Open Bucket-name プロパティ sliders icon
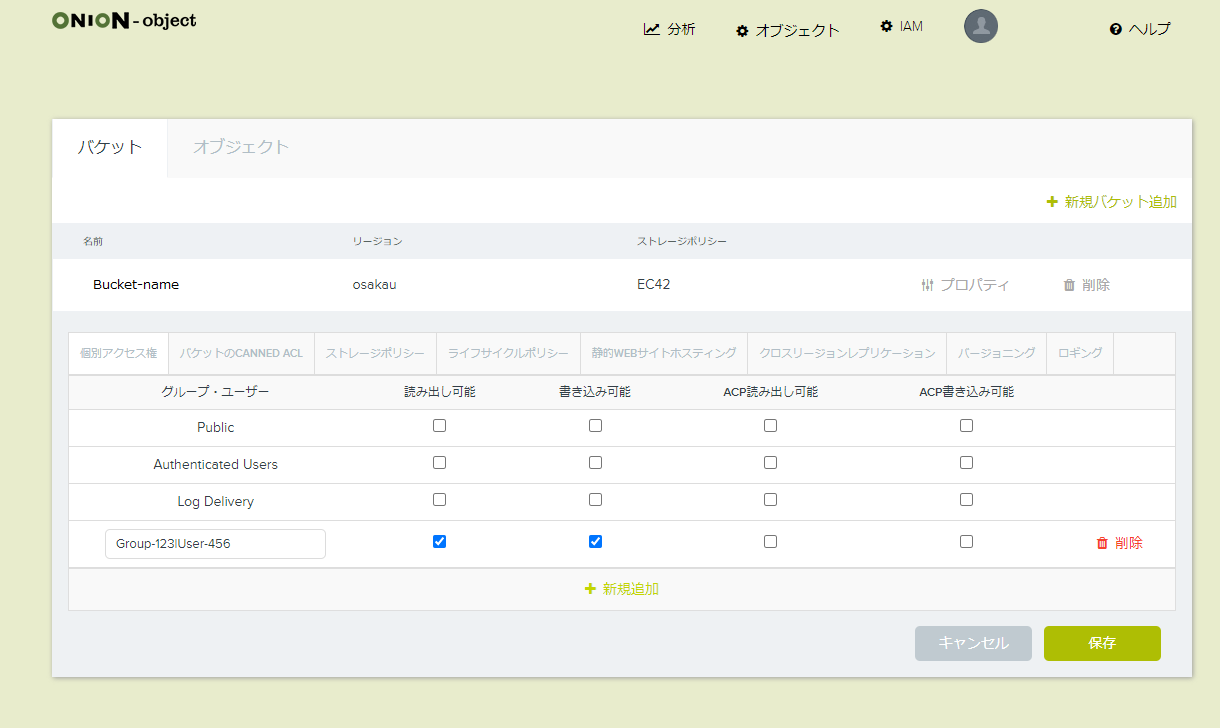 (x=927, y=285)
